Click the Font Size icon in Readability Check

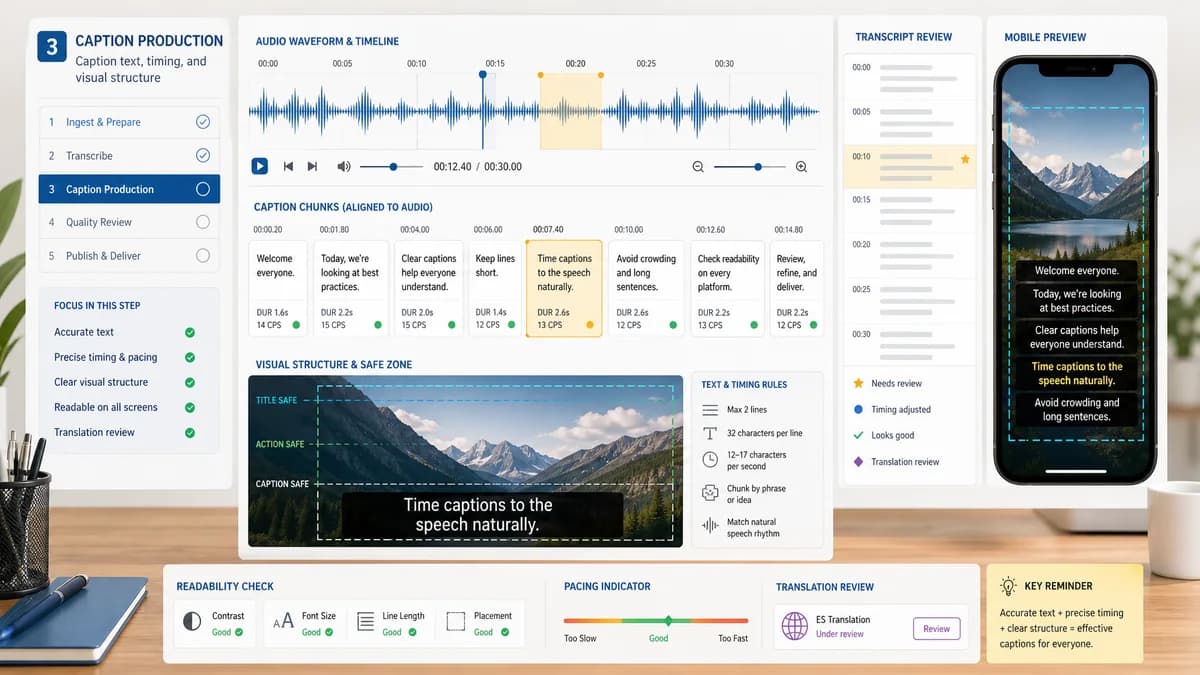coord(284,622)
